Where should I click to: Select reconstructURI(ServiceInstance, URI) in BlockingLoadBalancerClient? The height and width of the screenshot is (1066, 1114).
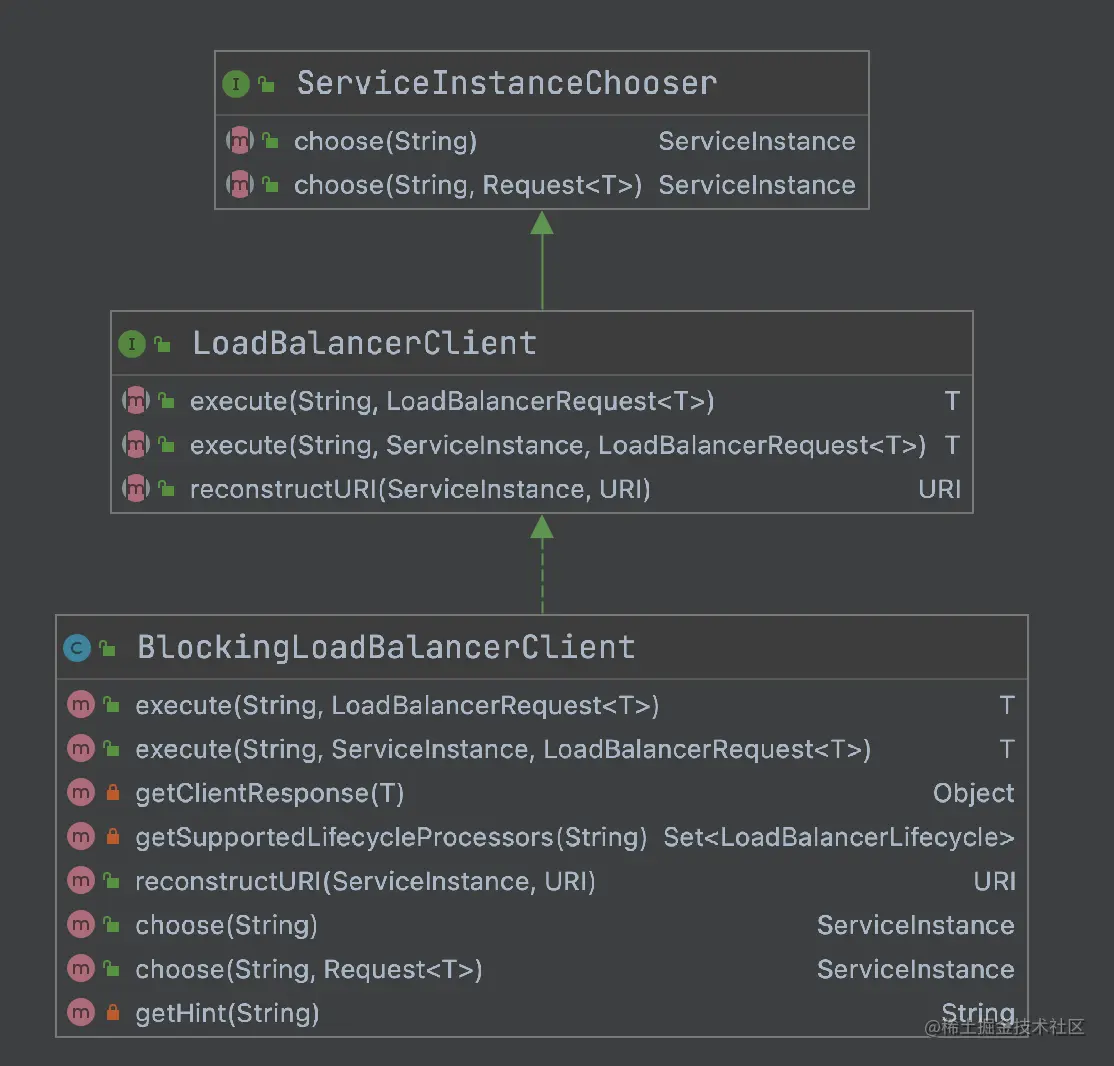[x=365, y=881]
